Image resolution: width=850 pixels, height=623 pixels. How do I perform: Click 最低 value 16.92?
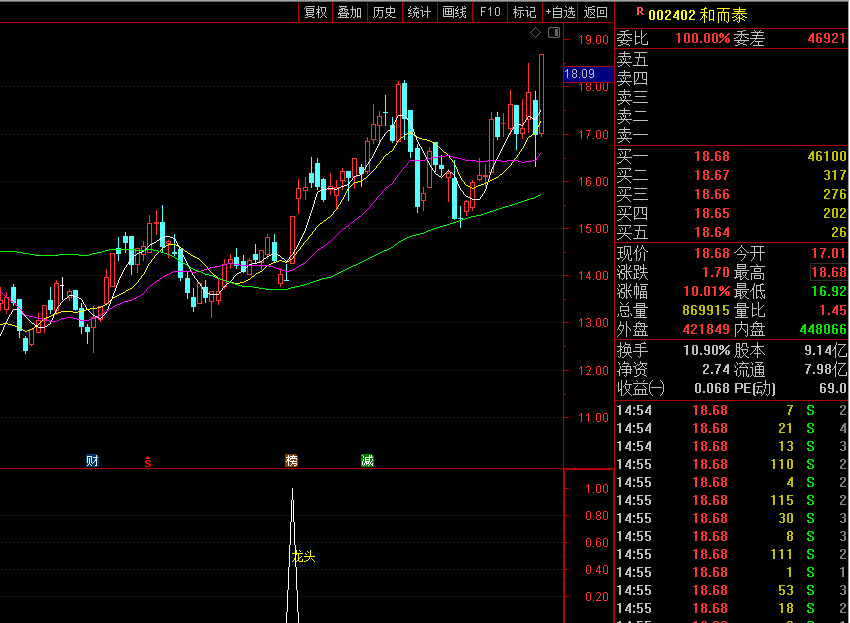tap(828, 292)
